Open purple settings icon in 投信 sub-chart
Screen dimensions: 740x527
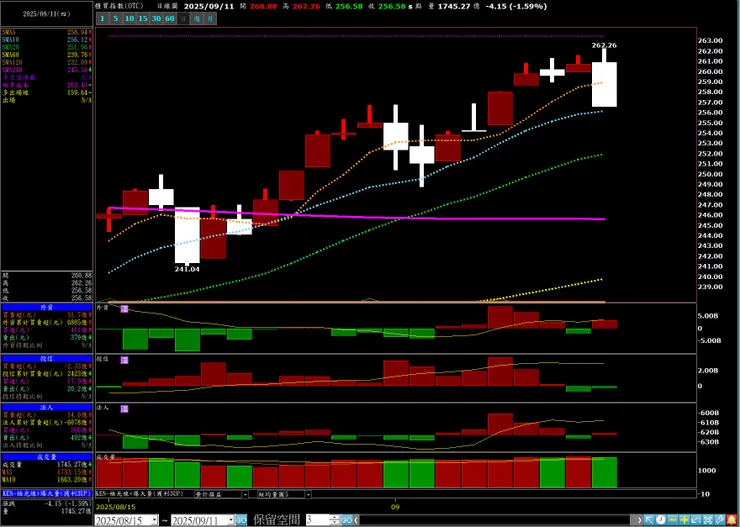125,360
